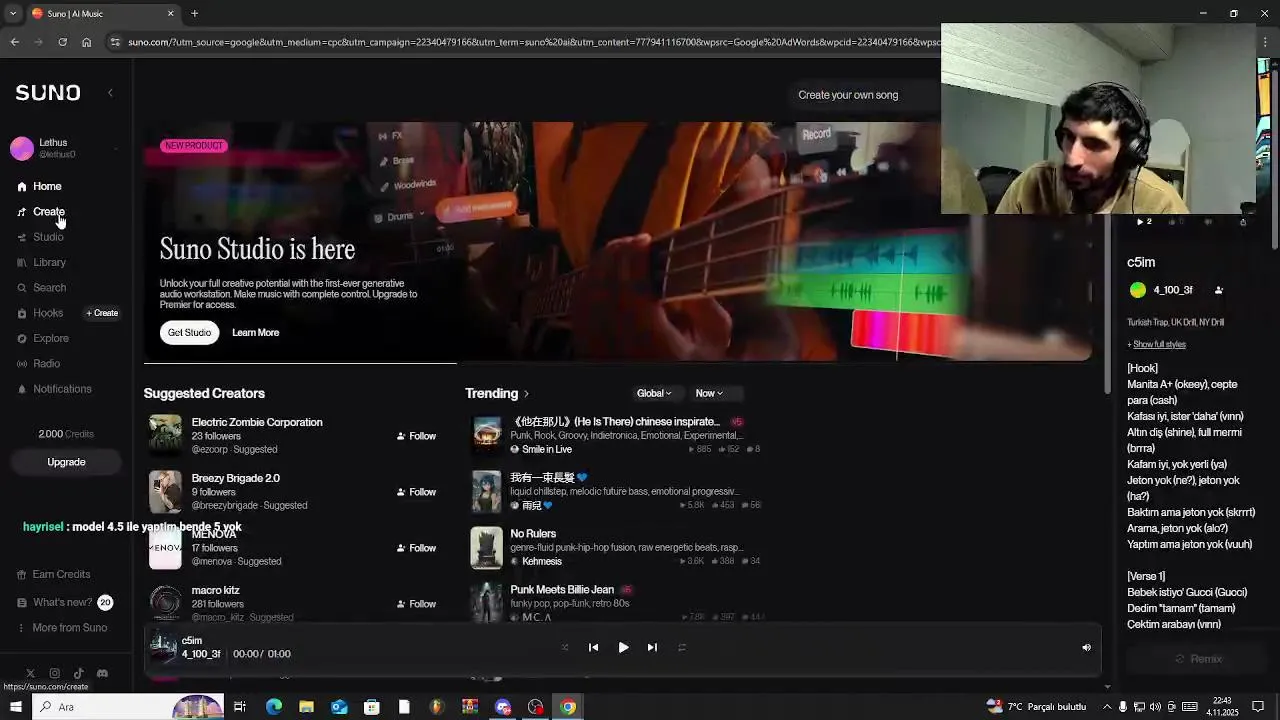Image resolution: width=1280 pixels, height=720 pixels.
Task: Follow Breezy Brigade 2.0
Action: 416,492
